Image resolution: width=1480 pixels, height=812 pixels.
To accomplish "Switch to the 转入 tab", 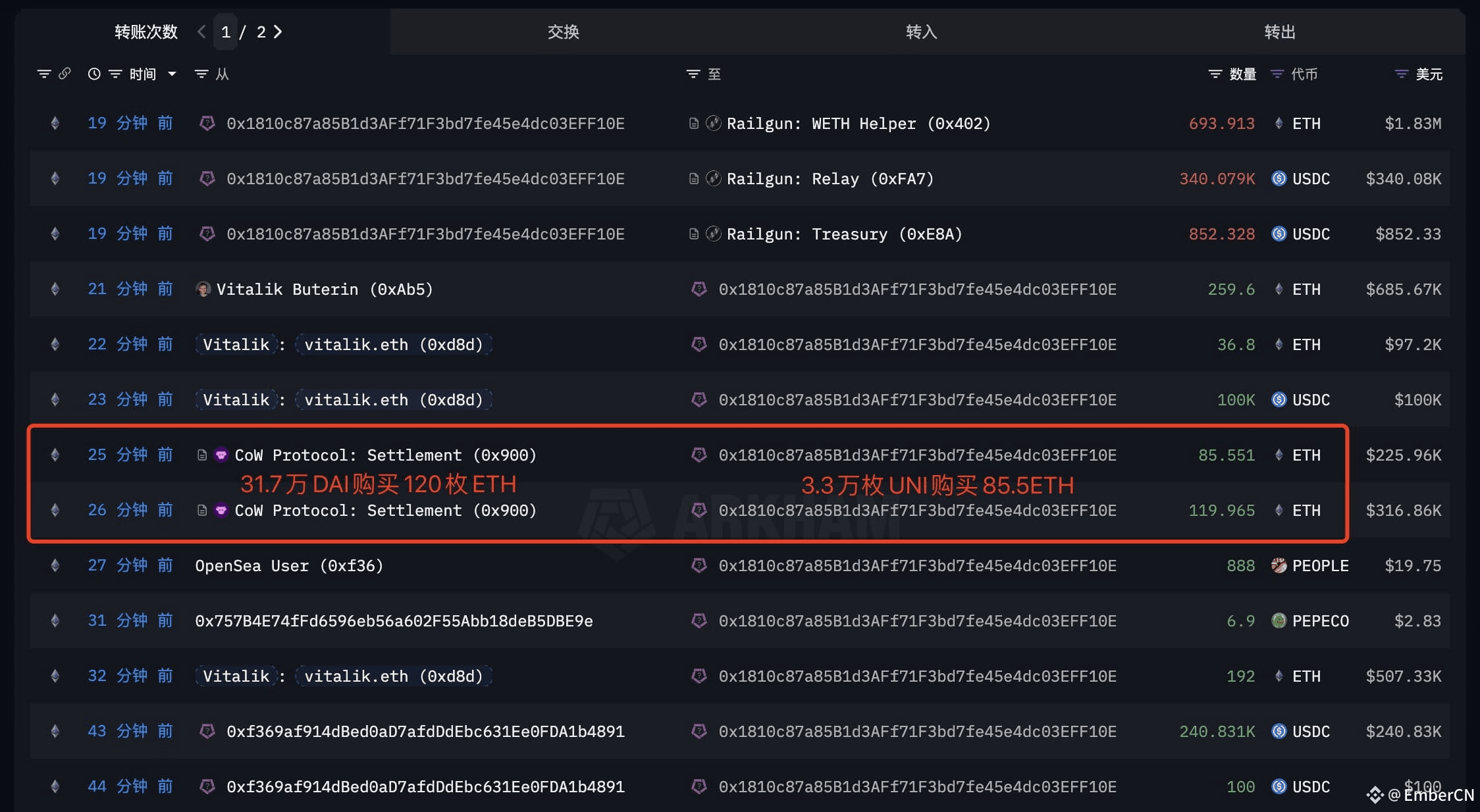I will pyautogui.click(x=922, y=32).
